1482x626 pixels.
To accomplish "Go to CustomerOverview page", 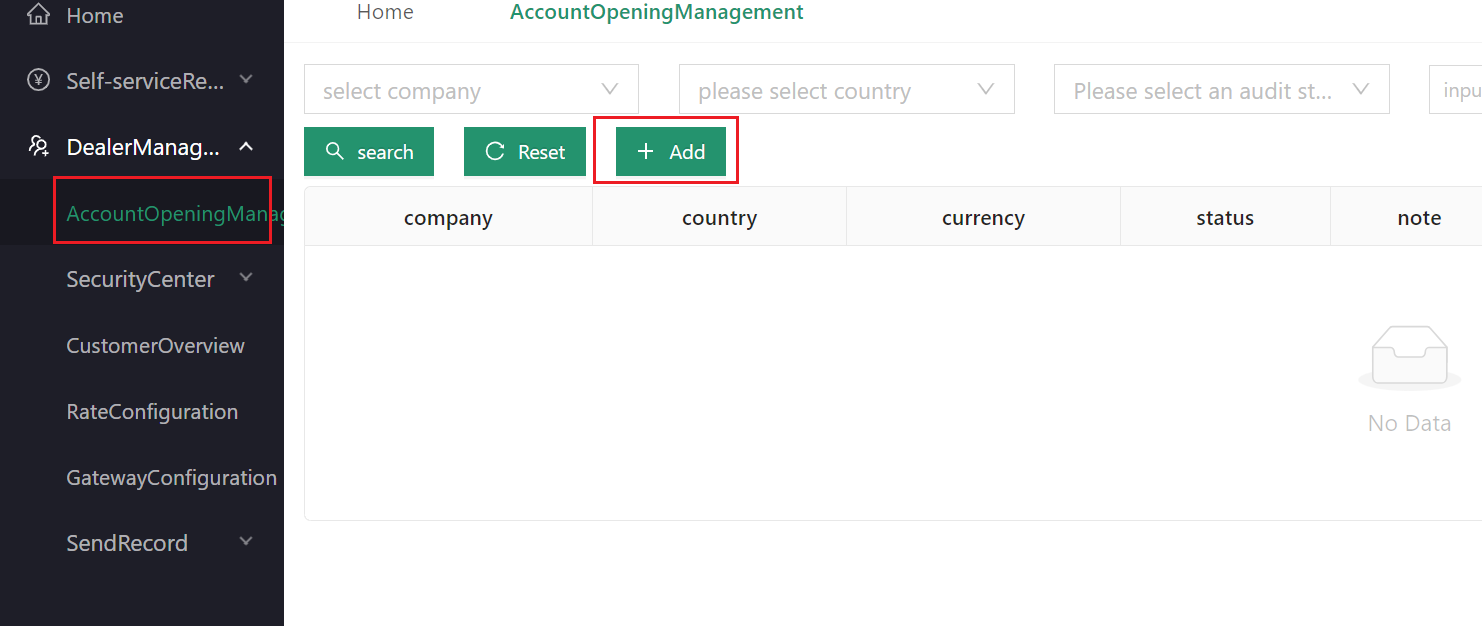I will click(155, 345).
